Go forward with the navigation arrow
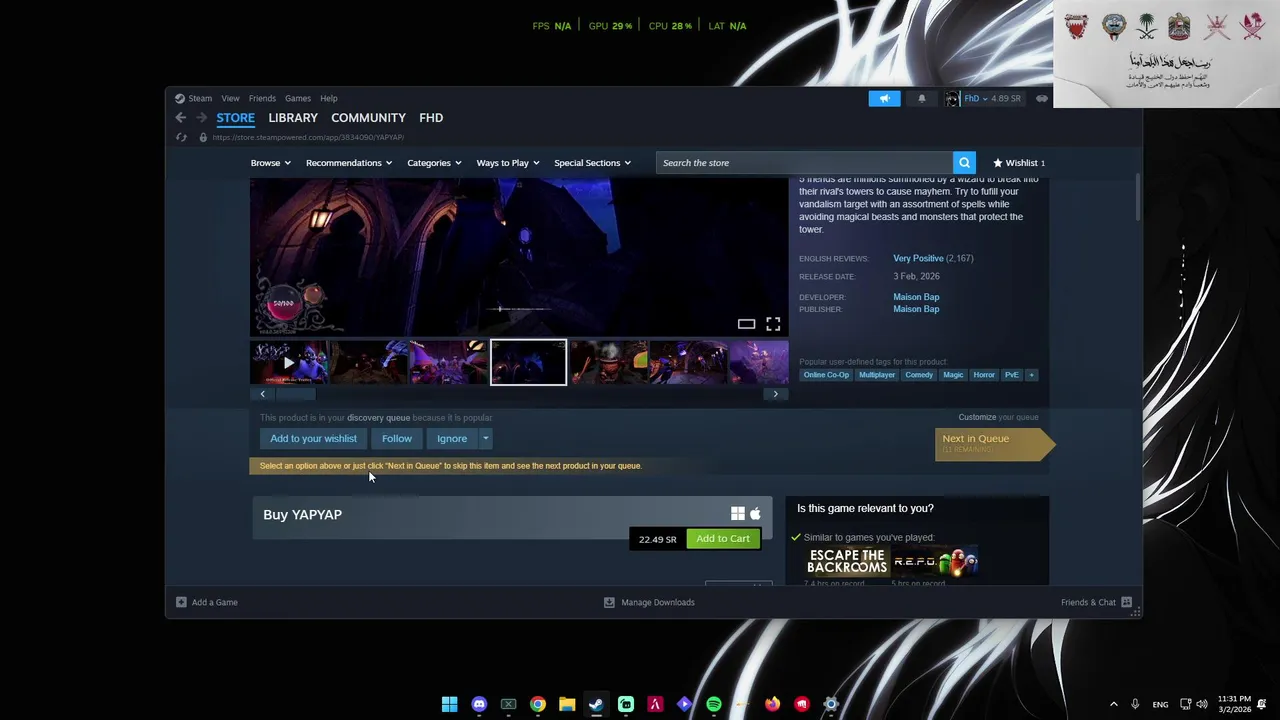The width and height of the screenshot is (1280, 720). tap(201, 118)
